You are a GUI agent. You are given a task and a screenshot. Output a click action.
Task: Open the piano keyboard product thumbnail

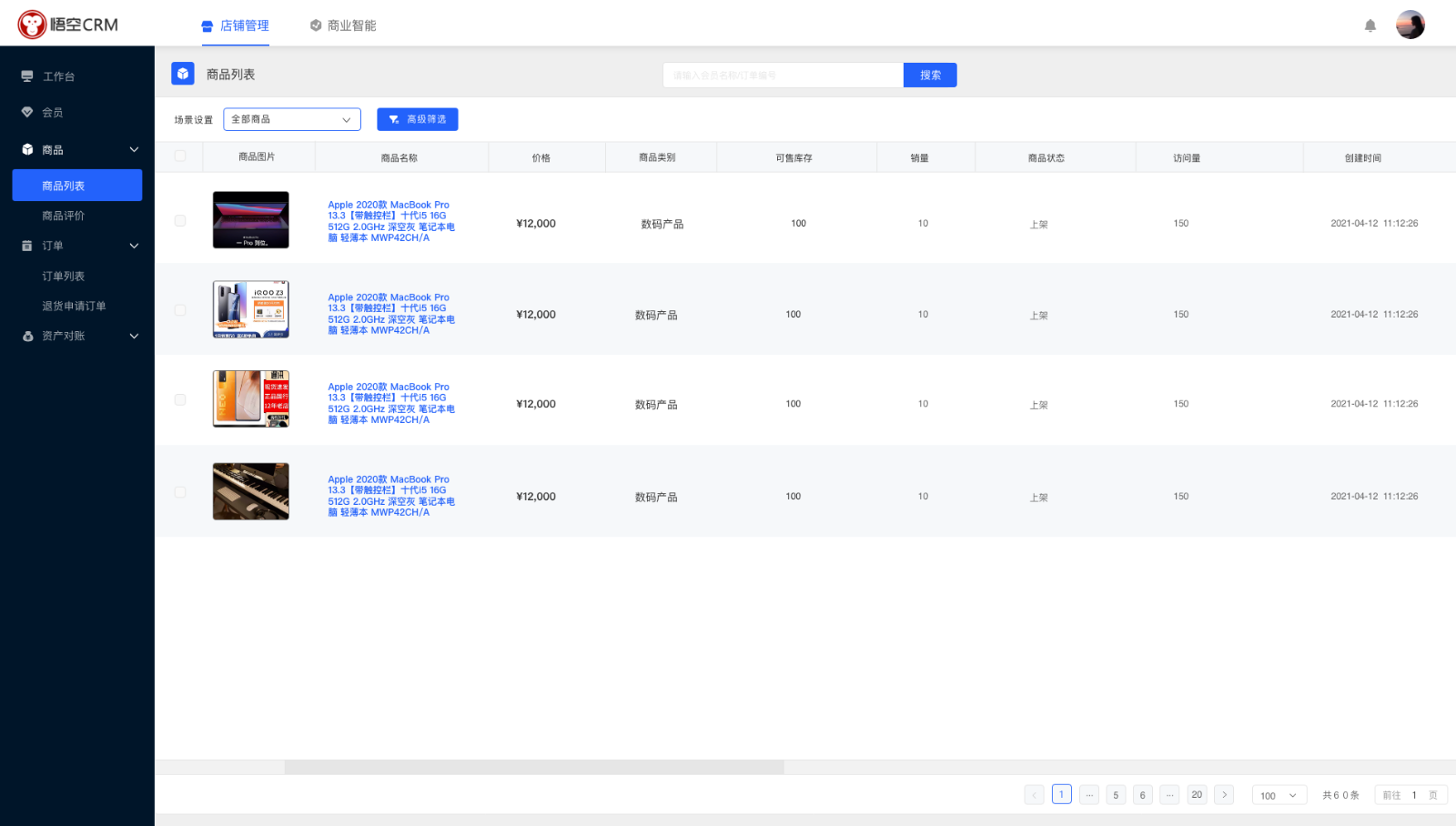click(x=251, y=491)
